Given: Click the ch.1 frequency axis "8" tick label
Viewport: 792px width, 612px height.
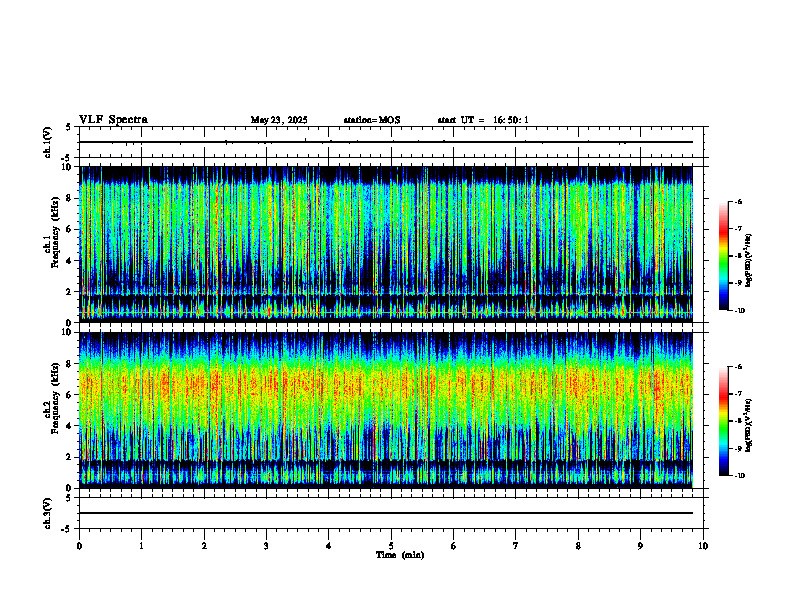Looking at the screenshot, I should click(x=71, y=198).
